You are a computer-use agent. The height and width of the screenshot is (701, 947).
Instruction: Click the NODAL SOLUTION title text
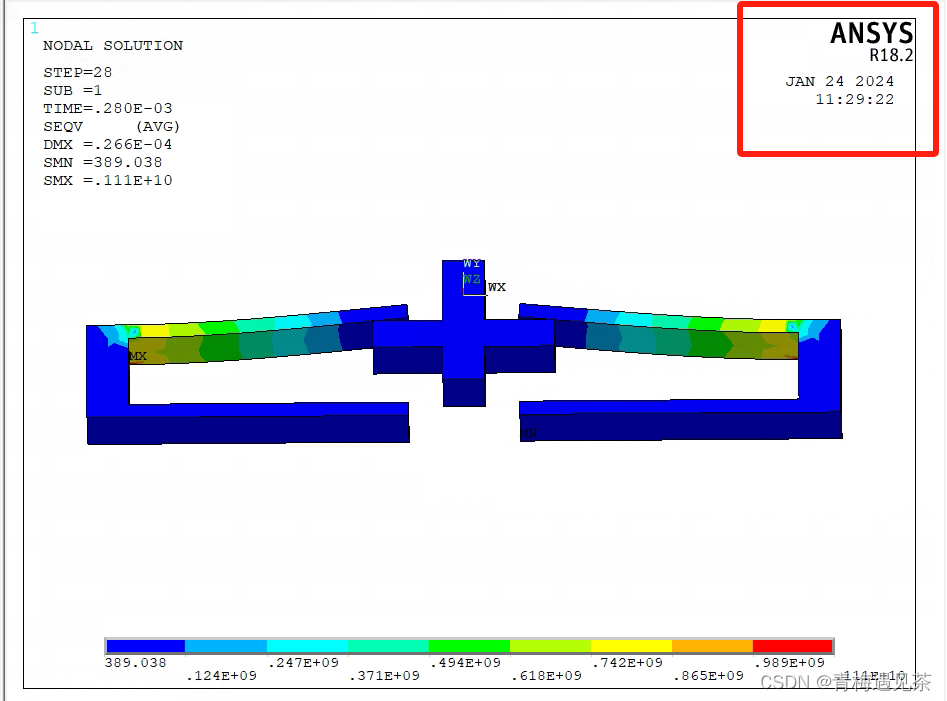[111, 45]
